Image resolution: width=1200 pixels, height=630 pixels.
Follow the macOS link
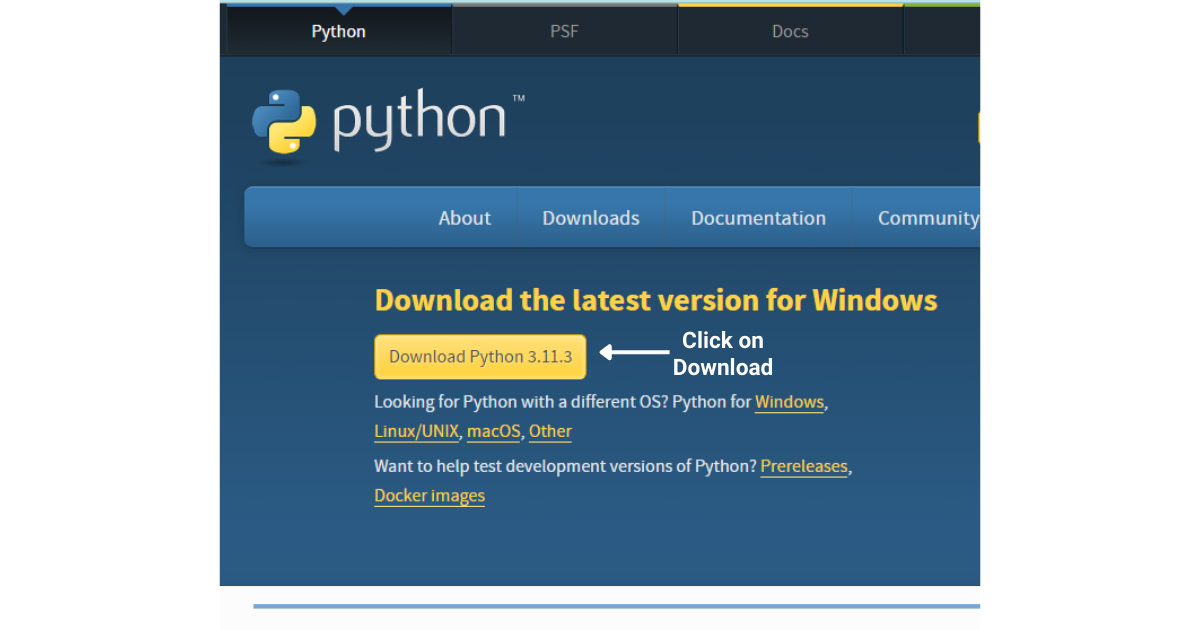(x=494, y=432)
